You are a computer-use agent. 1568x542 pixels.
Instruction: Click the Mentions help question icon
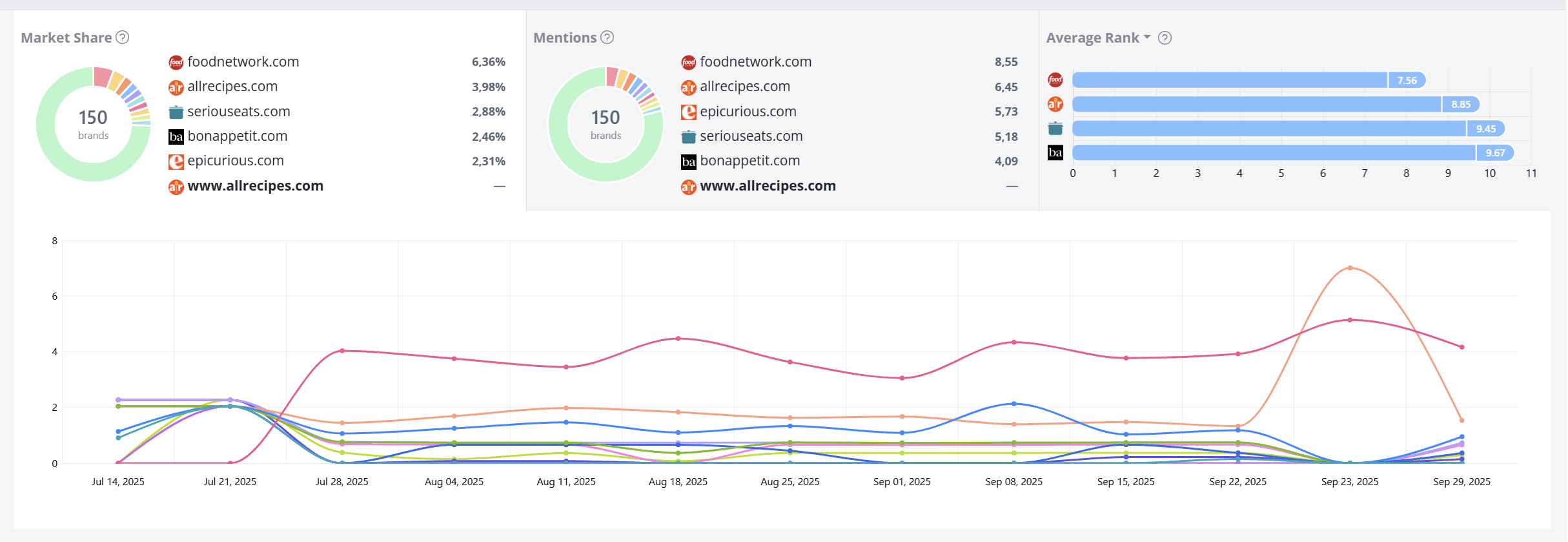coord(607,37)
